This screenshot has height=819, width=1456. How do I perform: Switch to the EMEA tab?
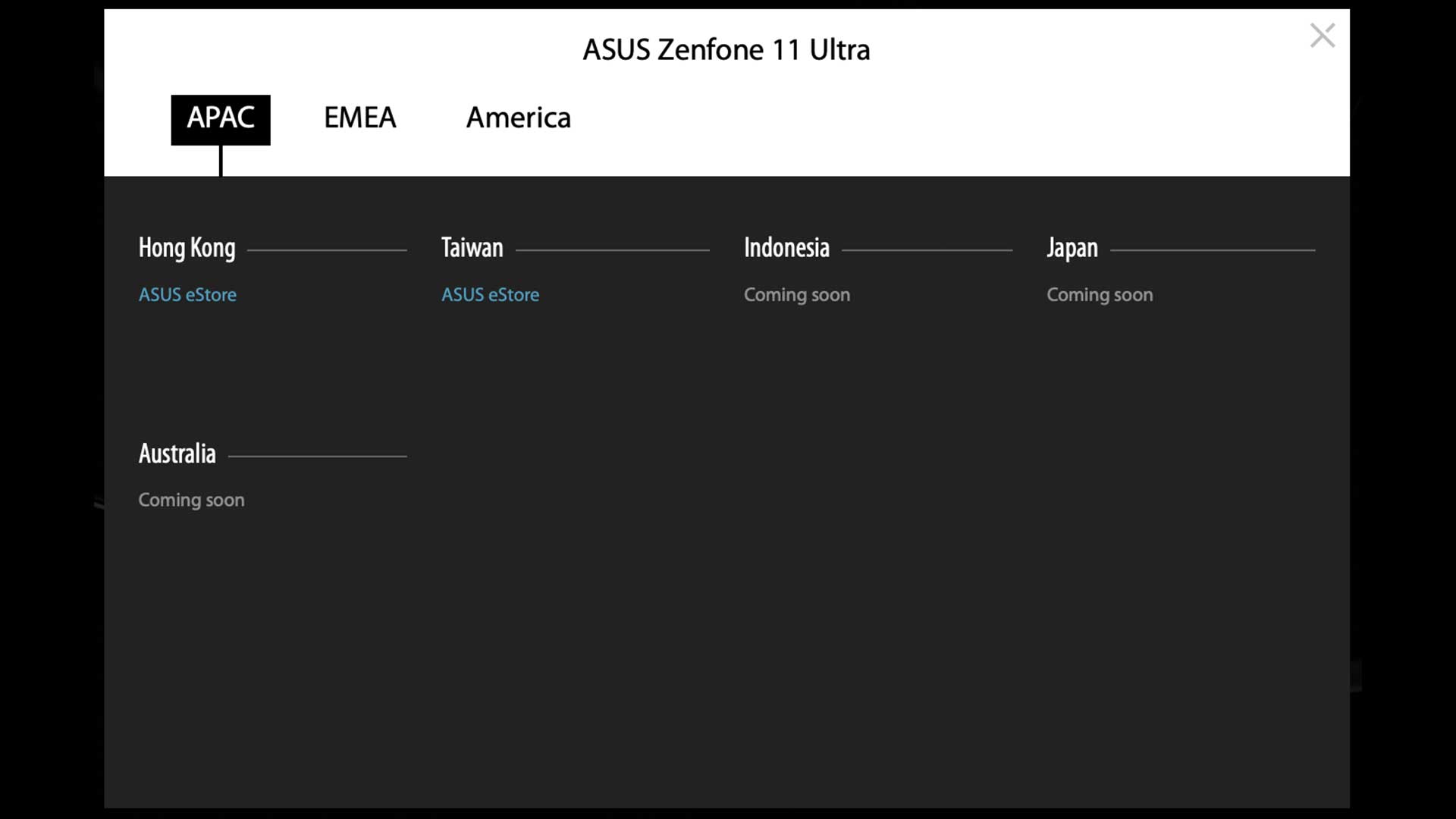pos(360,118)
